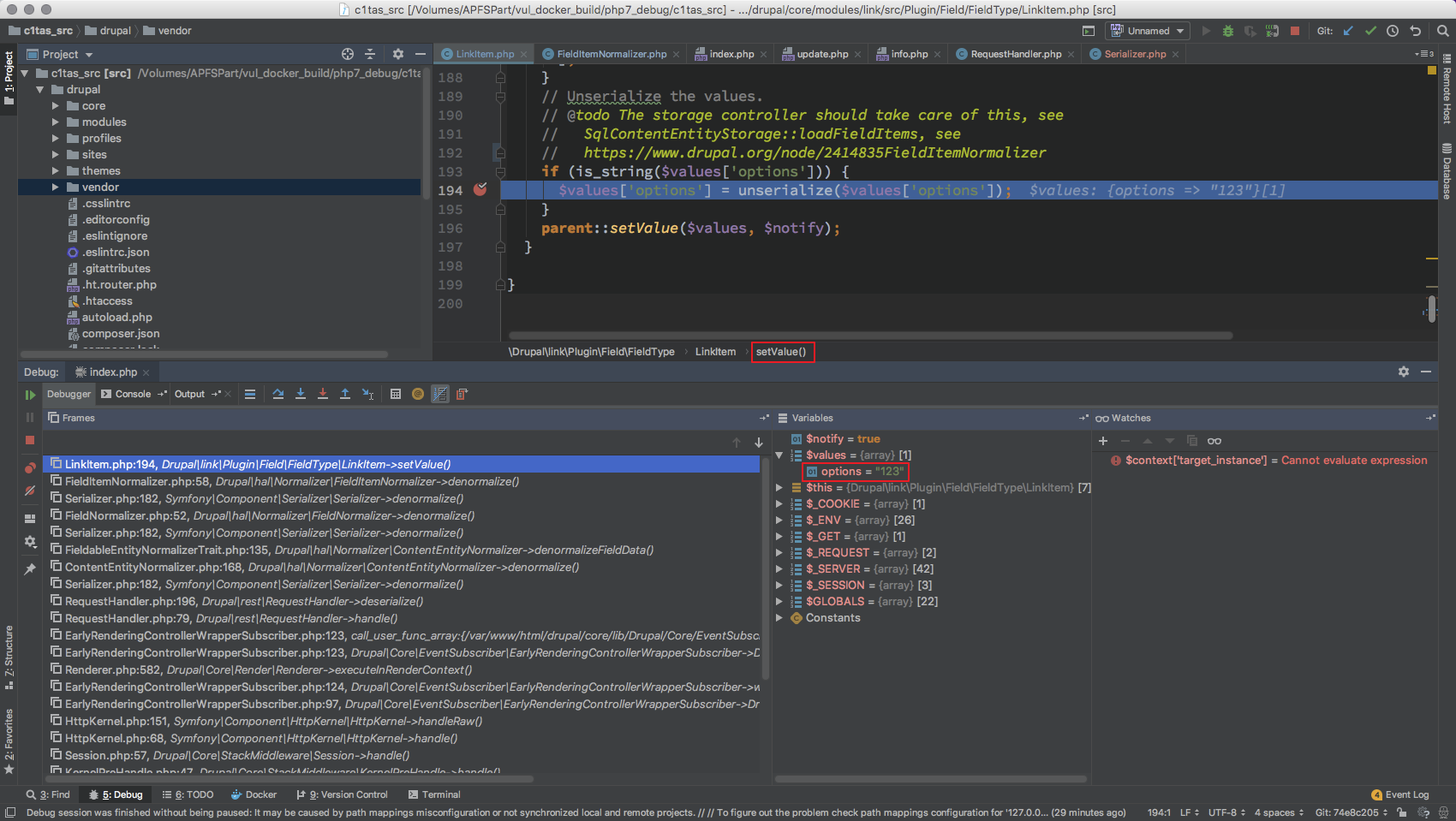This screenshot has height=821, width=1456.
Task: Collapse the $values array node
Action: coord(779,455)
